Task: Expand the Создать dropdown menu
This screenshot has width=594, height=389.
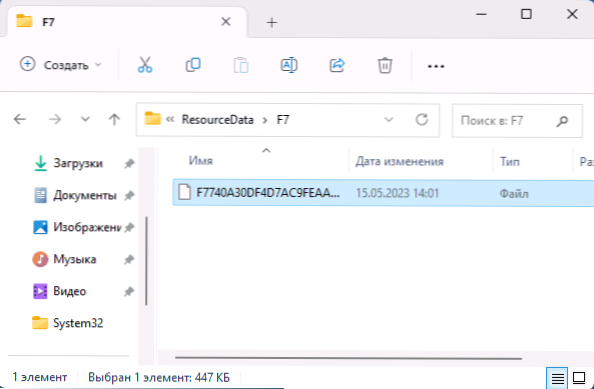Action: pyautogui.click(x=98, y=65)
